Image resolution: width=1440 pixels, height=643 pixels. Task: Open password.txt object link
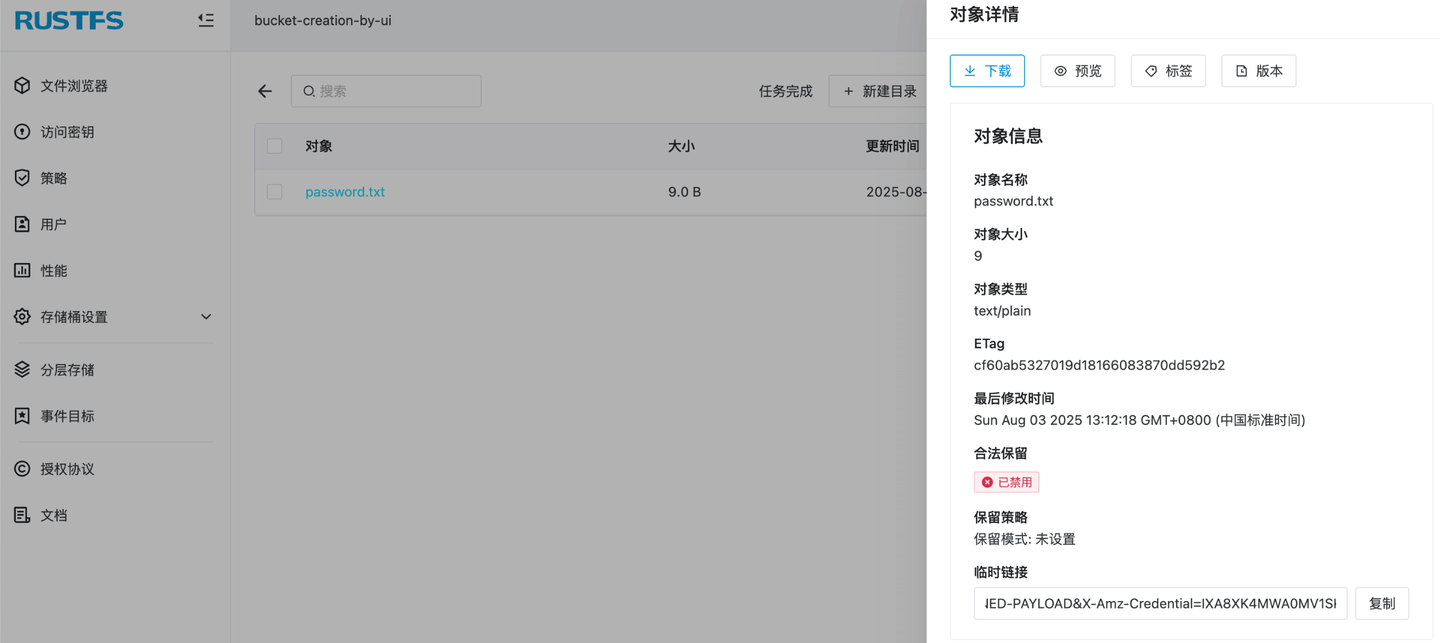tap(345, 192)
